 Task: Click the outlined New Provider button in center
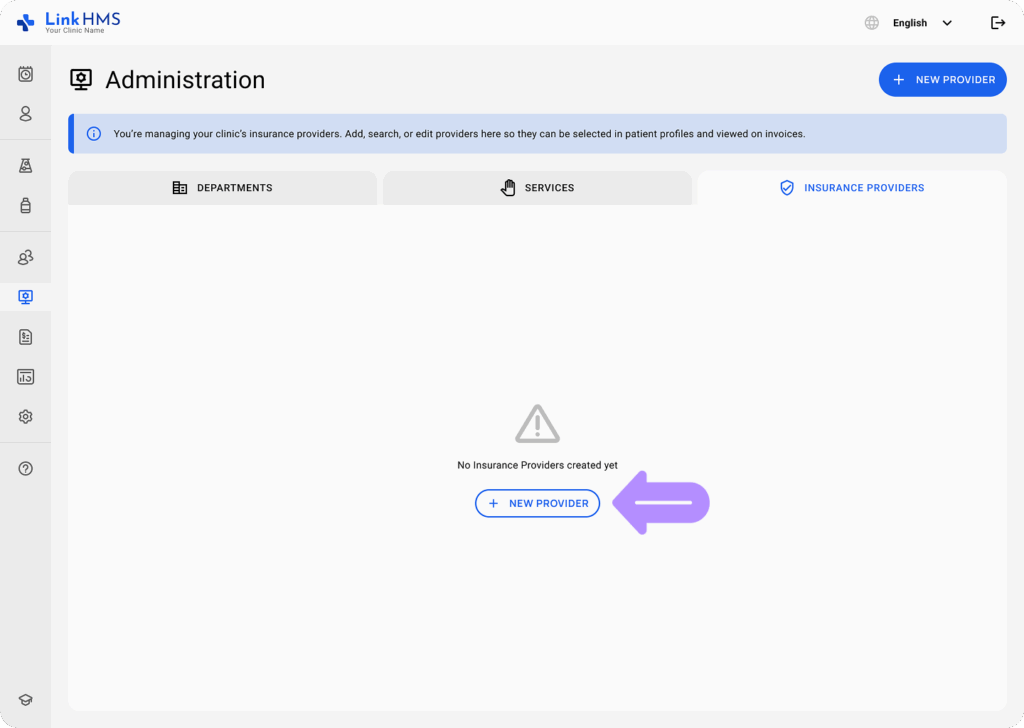click(x=537, y=503)
